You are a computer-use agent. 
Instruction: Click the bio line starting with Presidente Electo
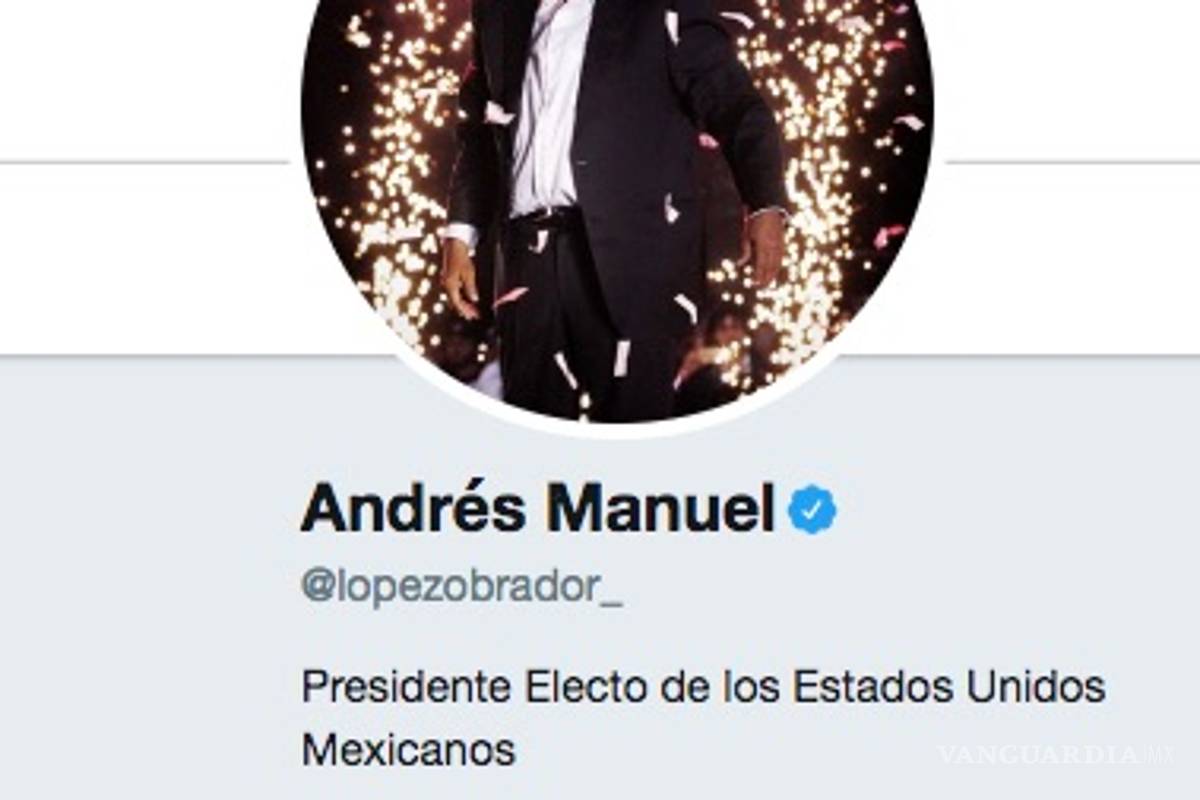[703, 687]
